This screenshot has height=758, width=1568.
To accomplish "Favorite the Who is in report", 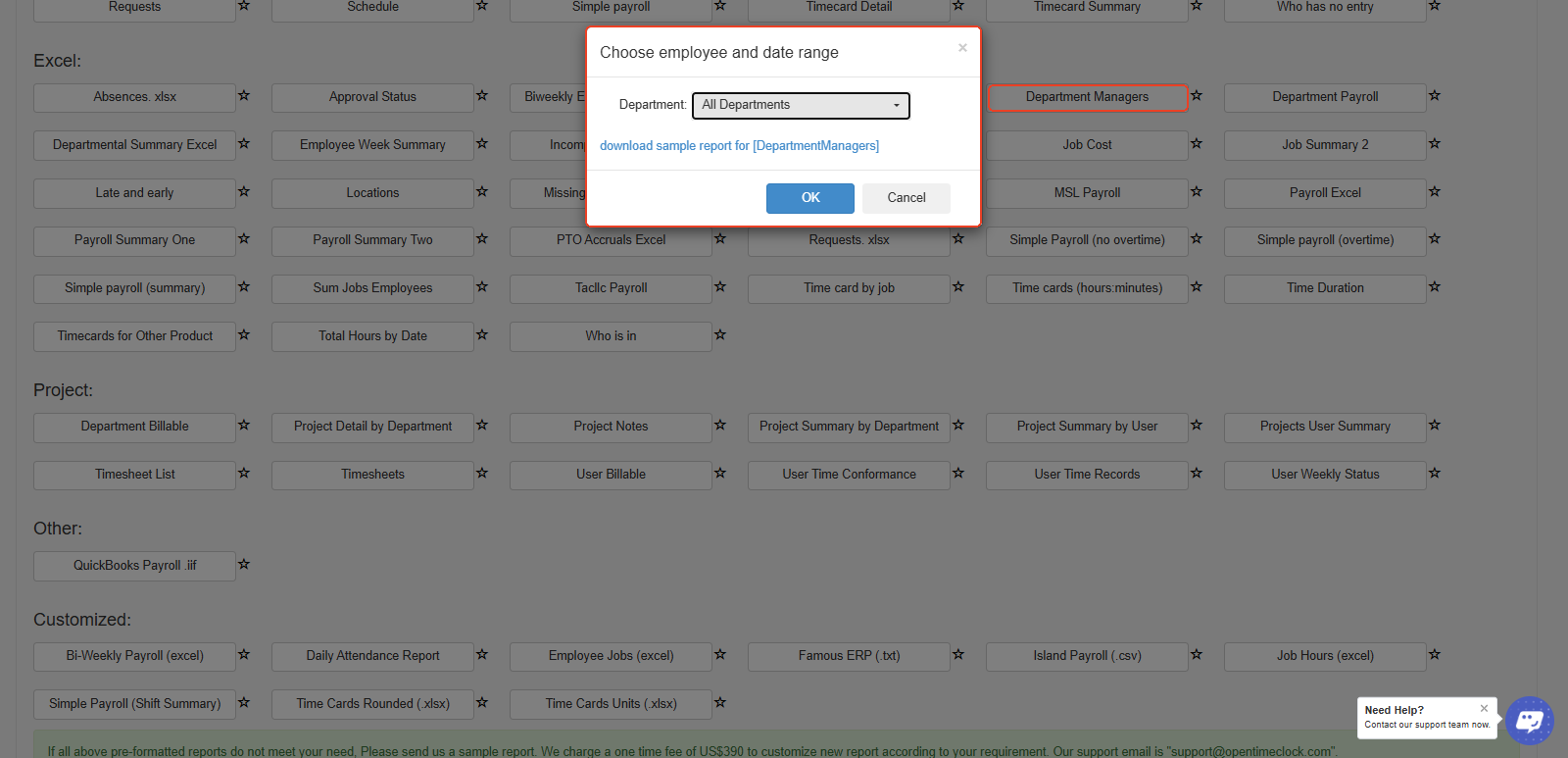I will (x=720, y=335).
